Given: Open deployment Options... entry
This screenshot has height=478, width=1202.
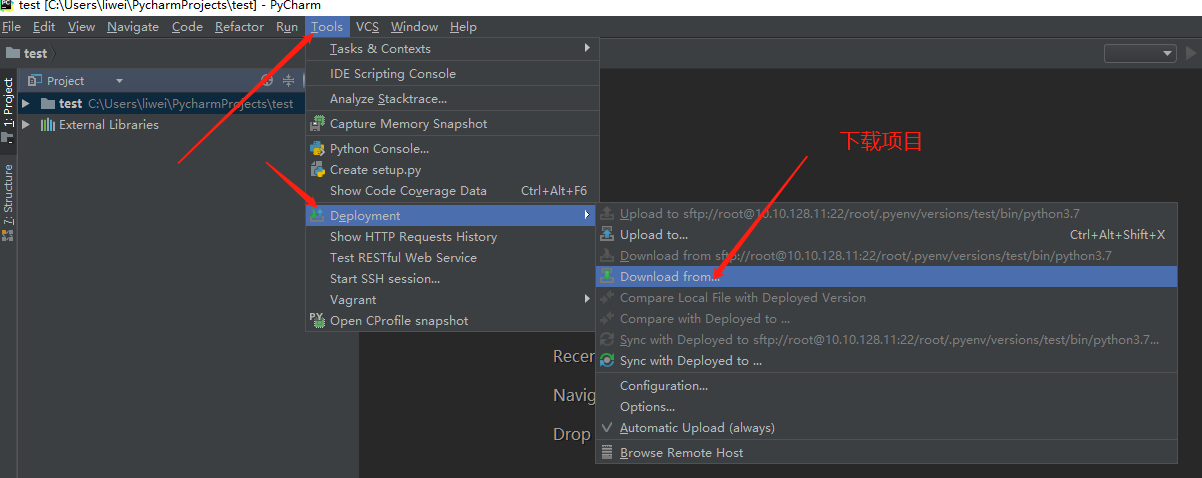Looking at the screenshot, I should pyautogui.click(x=886, y=406).
